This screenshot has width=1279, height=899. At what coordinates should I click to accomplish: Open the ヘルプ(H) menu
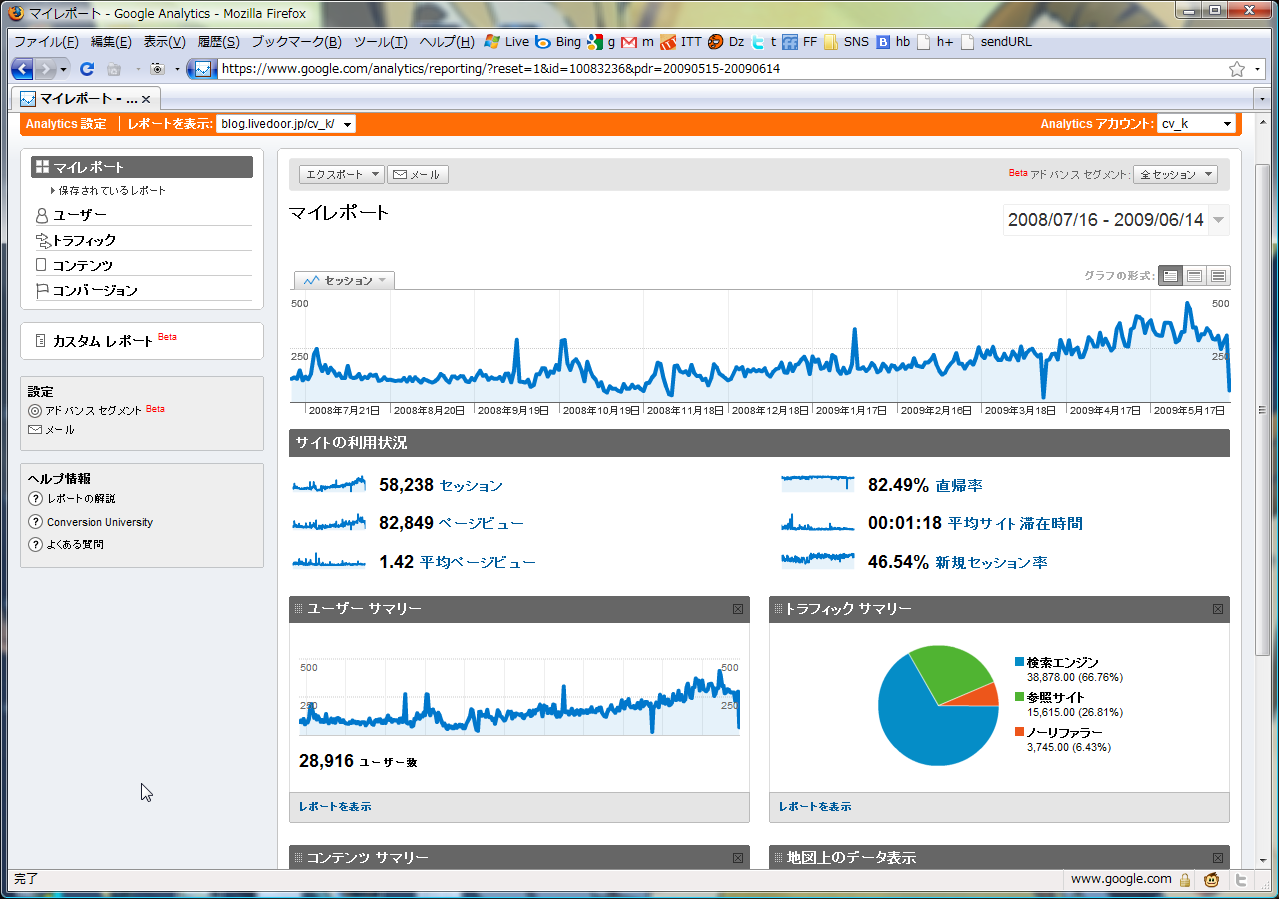click(447, 42)
